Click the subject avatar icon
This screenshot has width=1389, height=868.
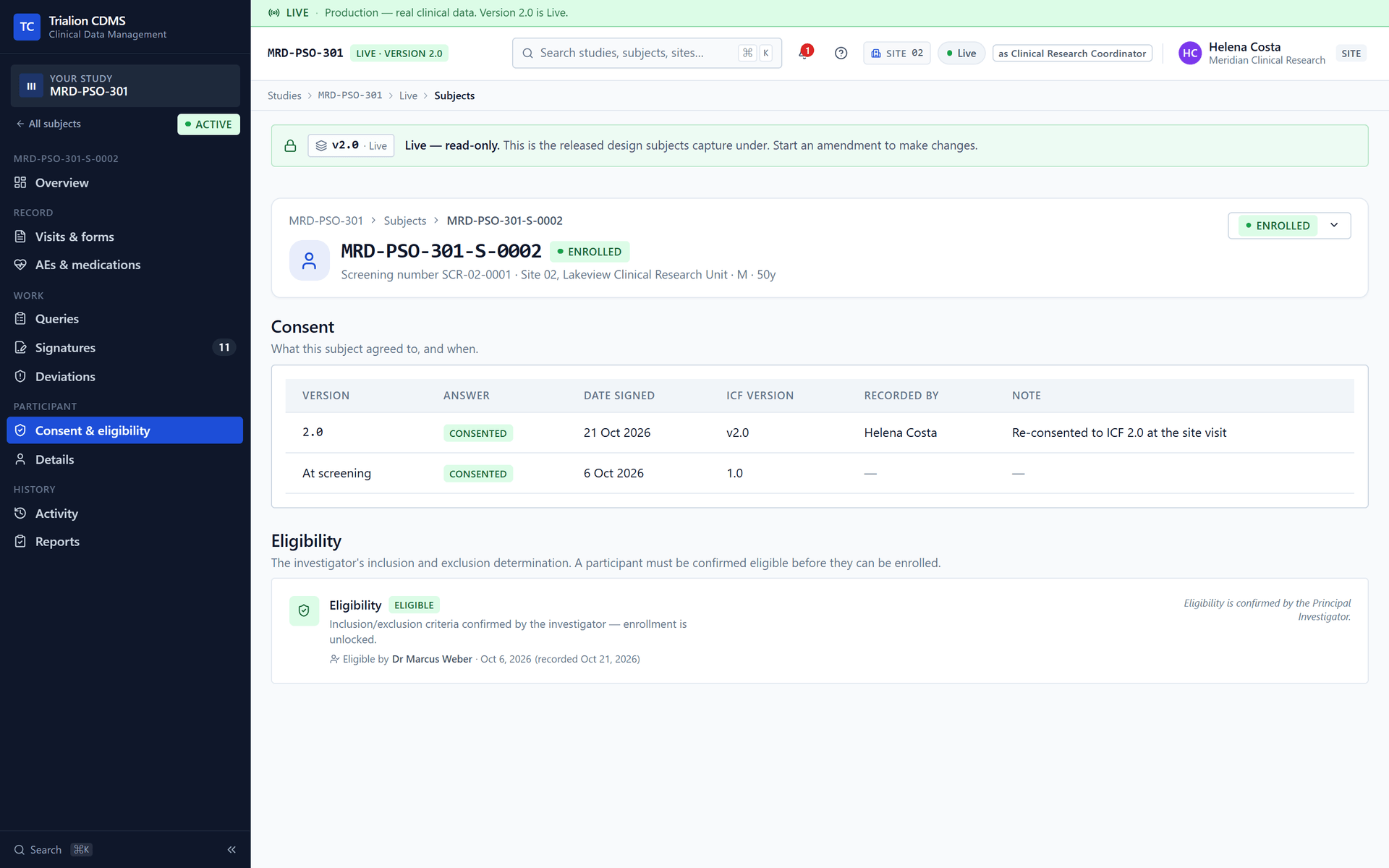310,260
